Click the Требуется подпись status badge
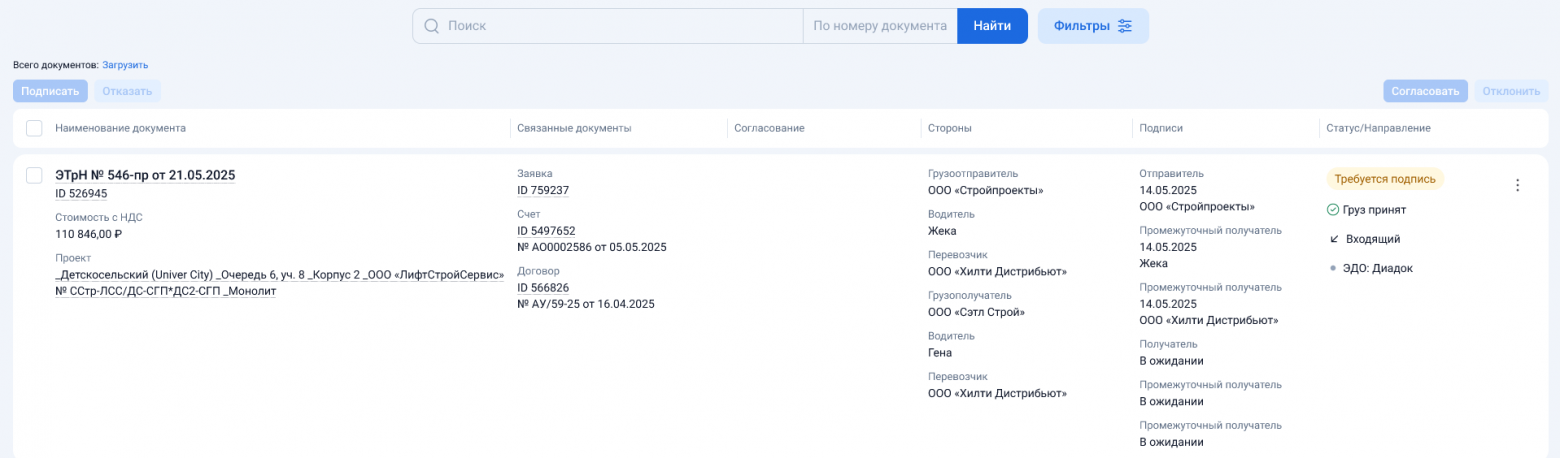This screenshot has width=1560, height=458. point(1385,179)
